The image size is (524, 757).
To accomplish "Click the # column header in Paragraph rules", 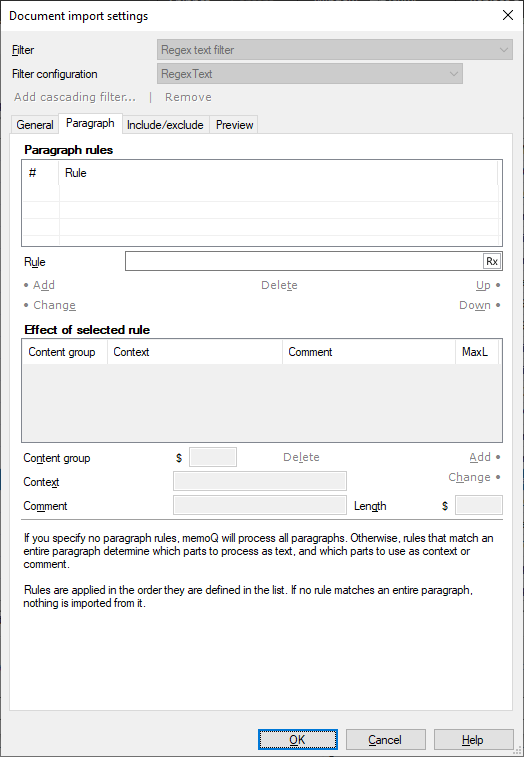I will (40, 173).
